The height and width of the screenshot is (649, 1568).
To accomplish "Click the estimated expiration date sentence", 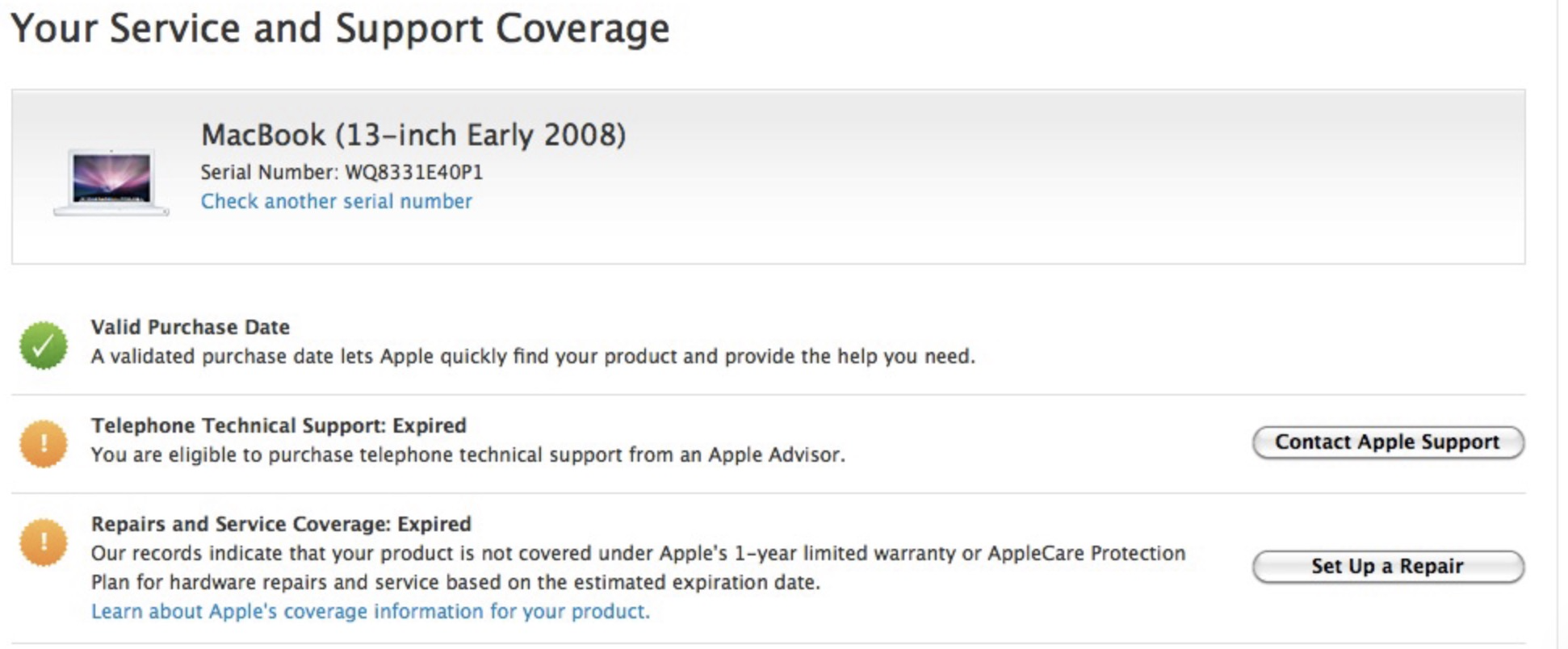I will (455, 582).
